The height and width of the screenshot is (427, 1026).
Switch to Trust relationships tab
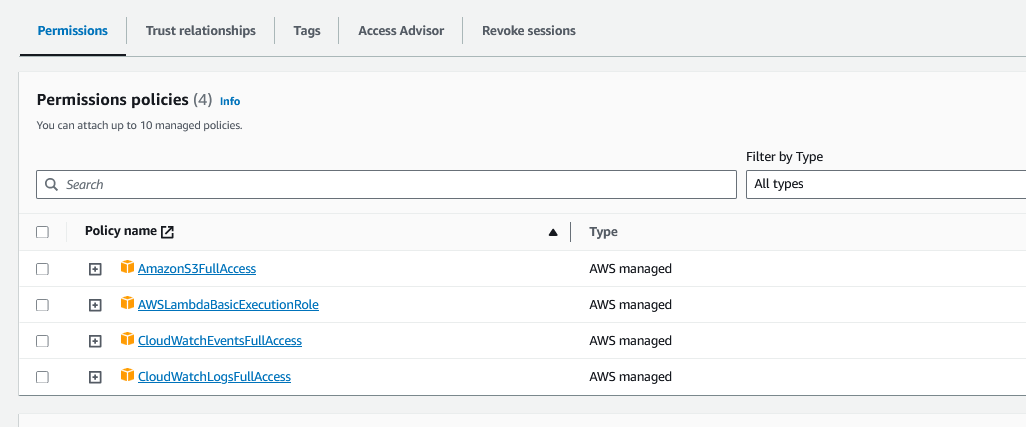point(200,31)
